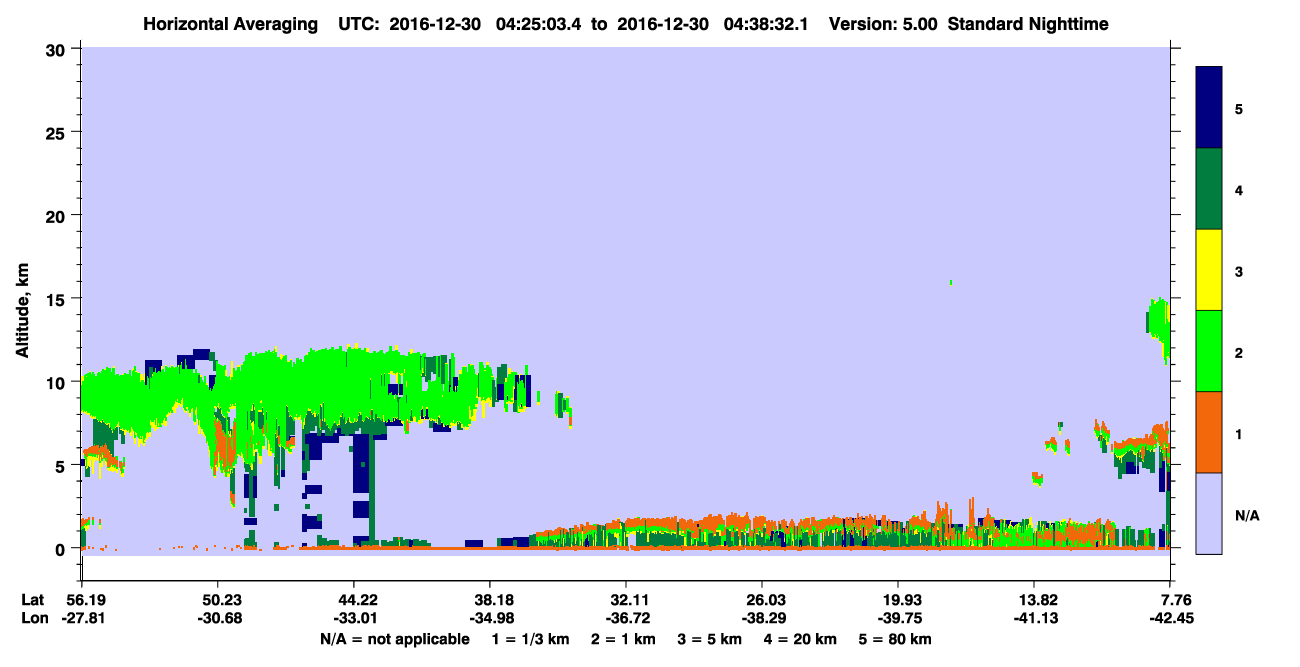Screen dimensions: 1300x667
Task: Click the 'N/A = not applicable' legend note
Action: pos(395,639)
